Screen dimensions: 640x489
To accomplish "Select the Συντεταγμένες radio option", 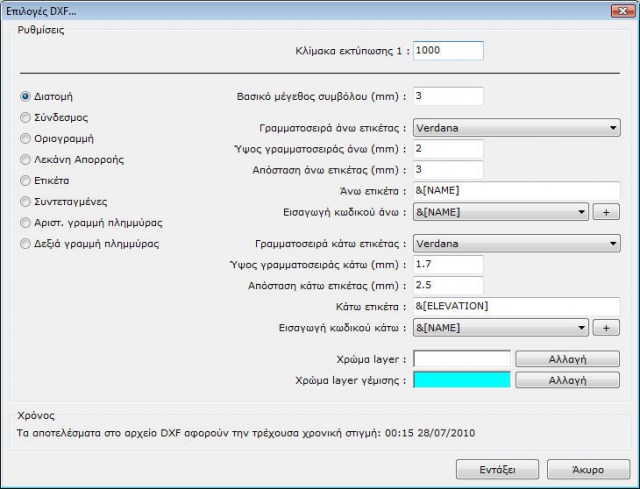I will pyautogui.click(x=26, y=201).
